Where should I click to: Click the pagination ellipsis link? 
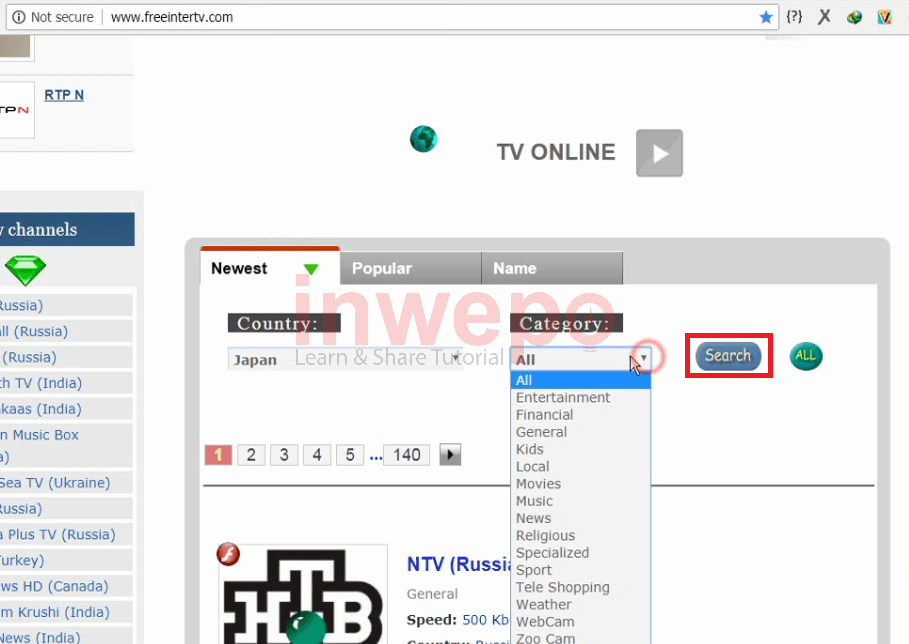(x=376, y=456)
